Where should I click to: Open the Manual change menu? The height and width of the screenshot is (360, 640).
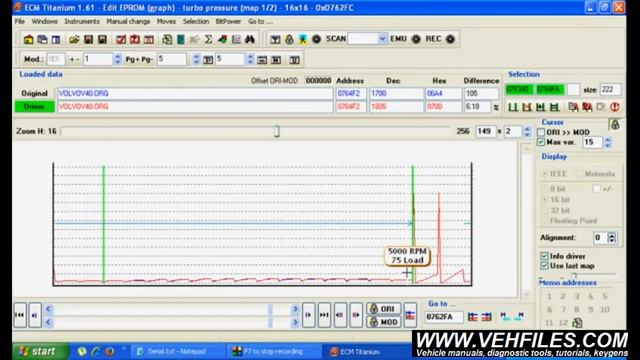point(128,21)
